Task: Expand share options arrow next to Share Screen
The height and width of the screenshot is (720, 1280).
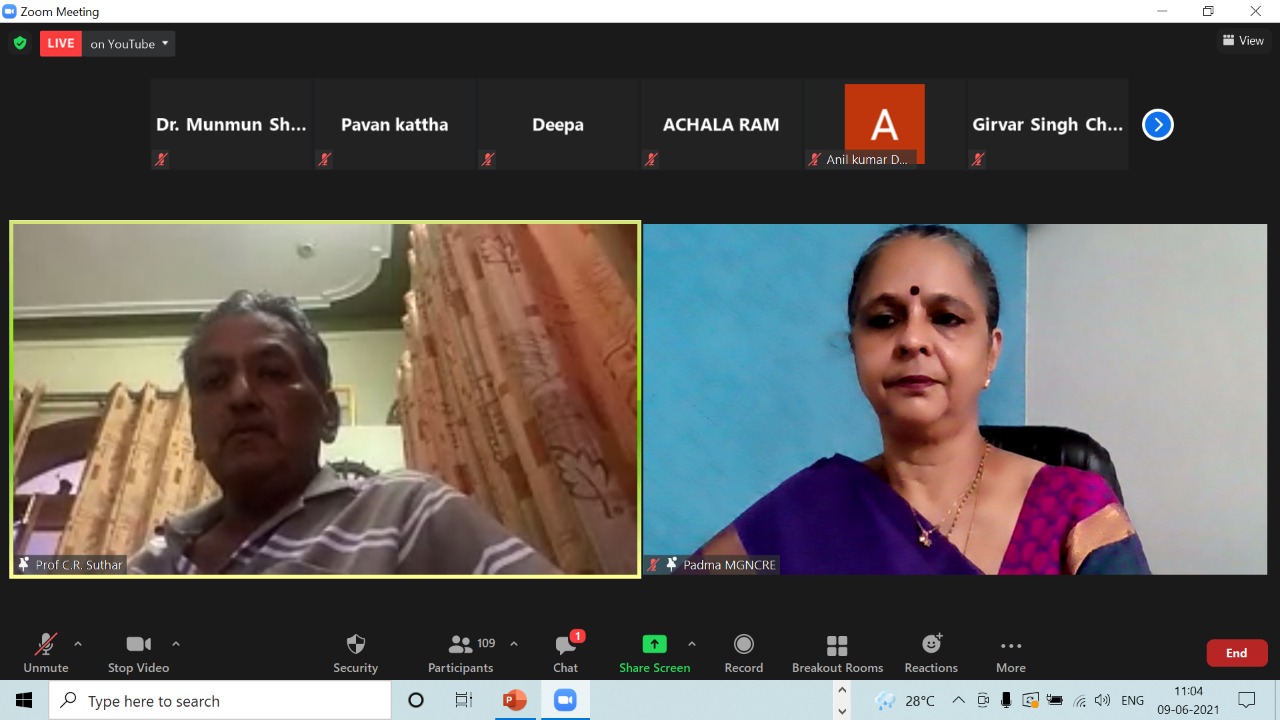Action: [692, 644]
